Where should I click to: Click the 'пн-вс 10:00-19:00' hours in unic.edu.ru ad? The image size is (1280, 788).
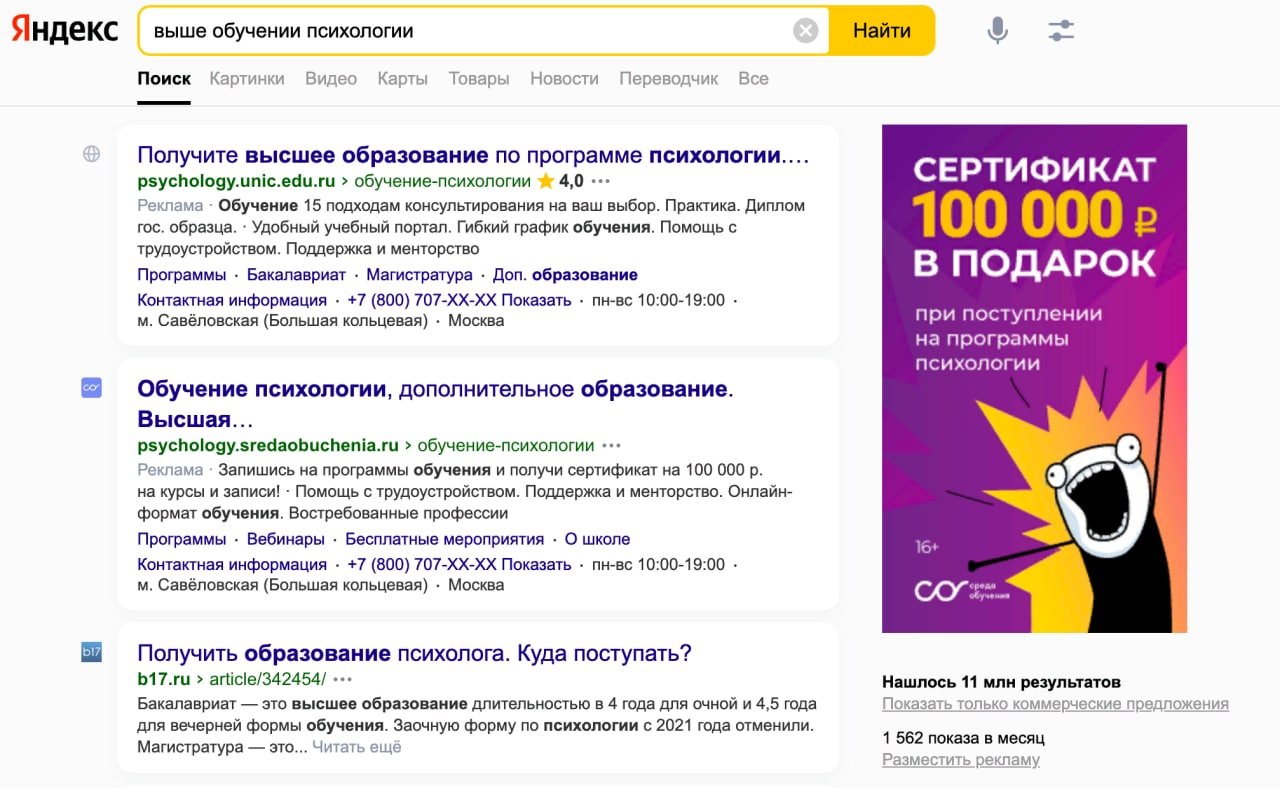[658, 300]
